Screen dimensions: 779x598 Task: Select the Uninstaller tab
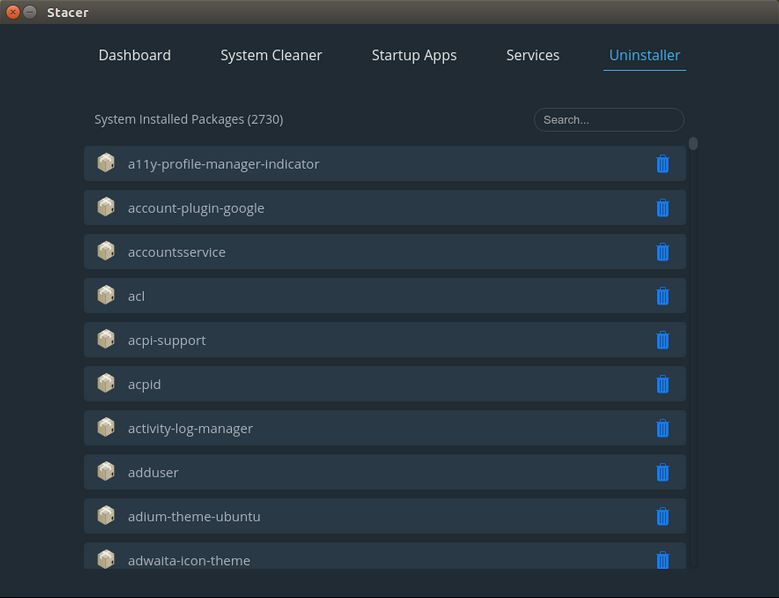point(644,55)
